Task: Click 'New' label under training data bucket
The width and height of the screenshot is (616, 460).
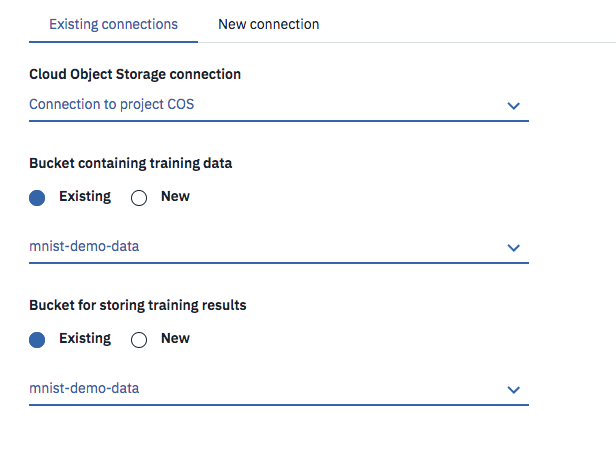Action: tap(175, 196)
